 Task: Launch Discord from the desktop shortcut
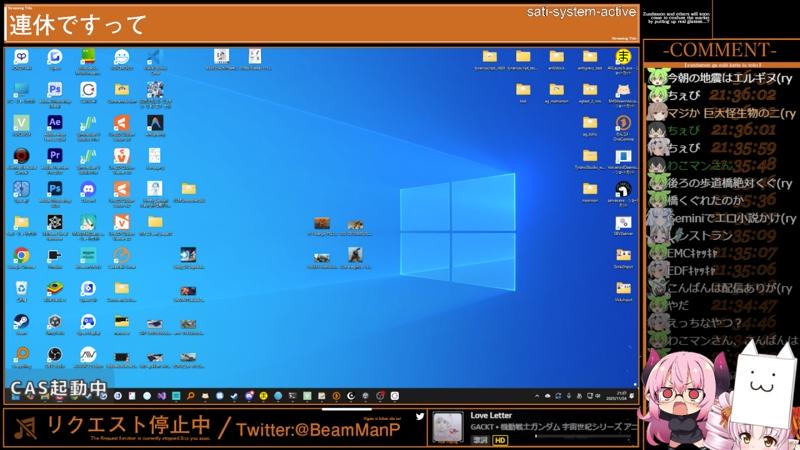[88, 189]
